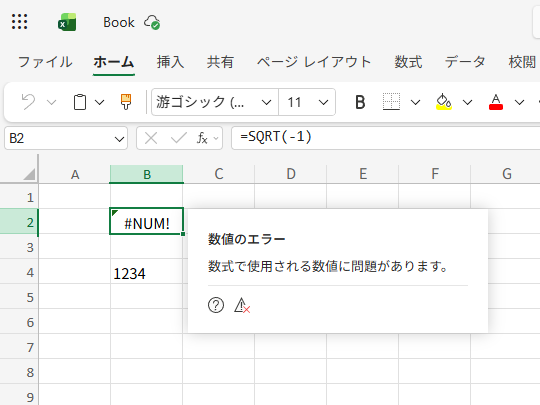
Task: Select the Format Painter brush
Action: 126,102
